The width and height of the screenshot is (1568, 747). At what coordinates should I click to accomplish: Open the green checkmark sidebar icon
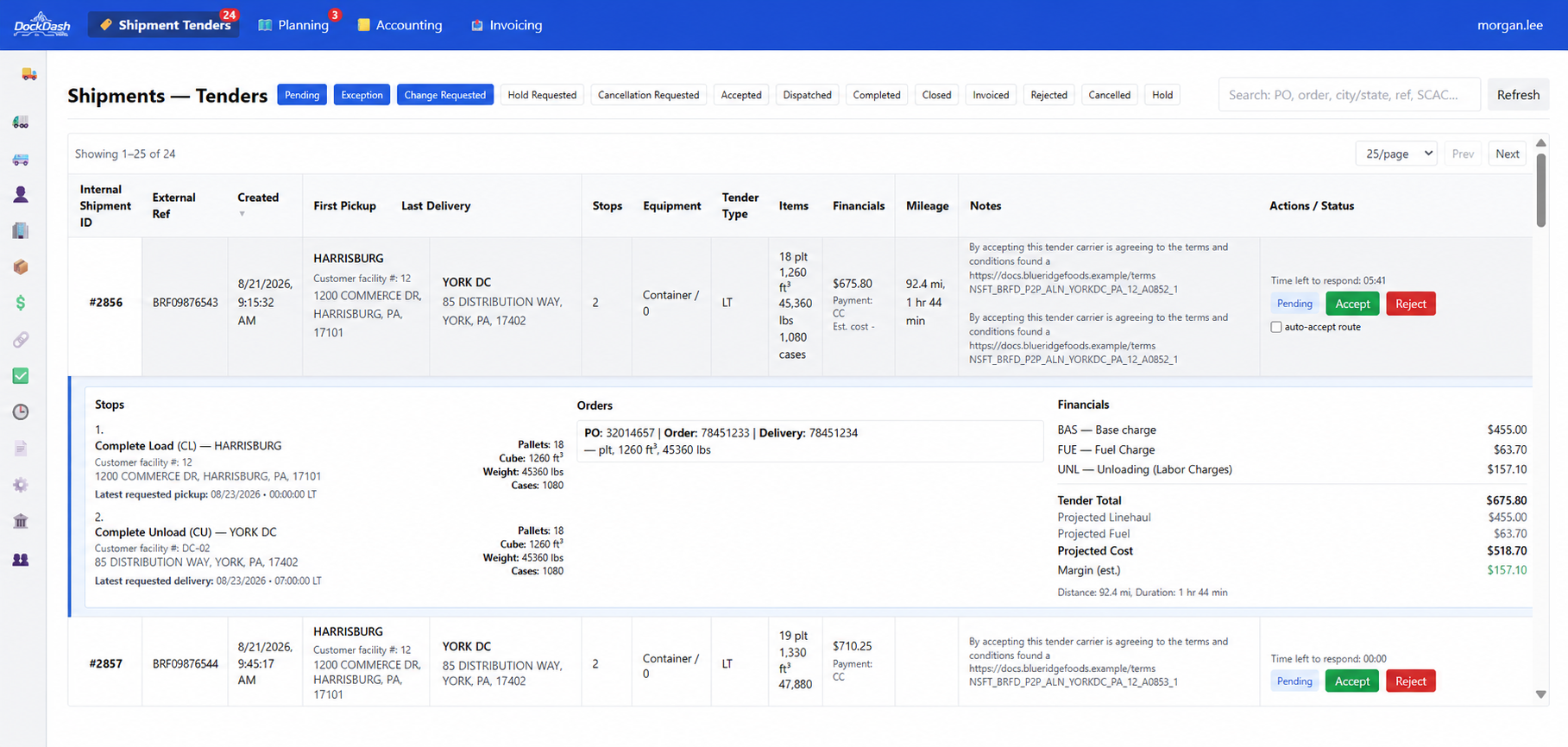[x=21, y=376]
